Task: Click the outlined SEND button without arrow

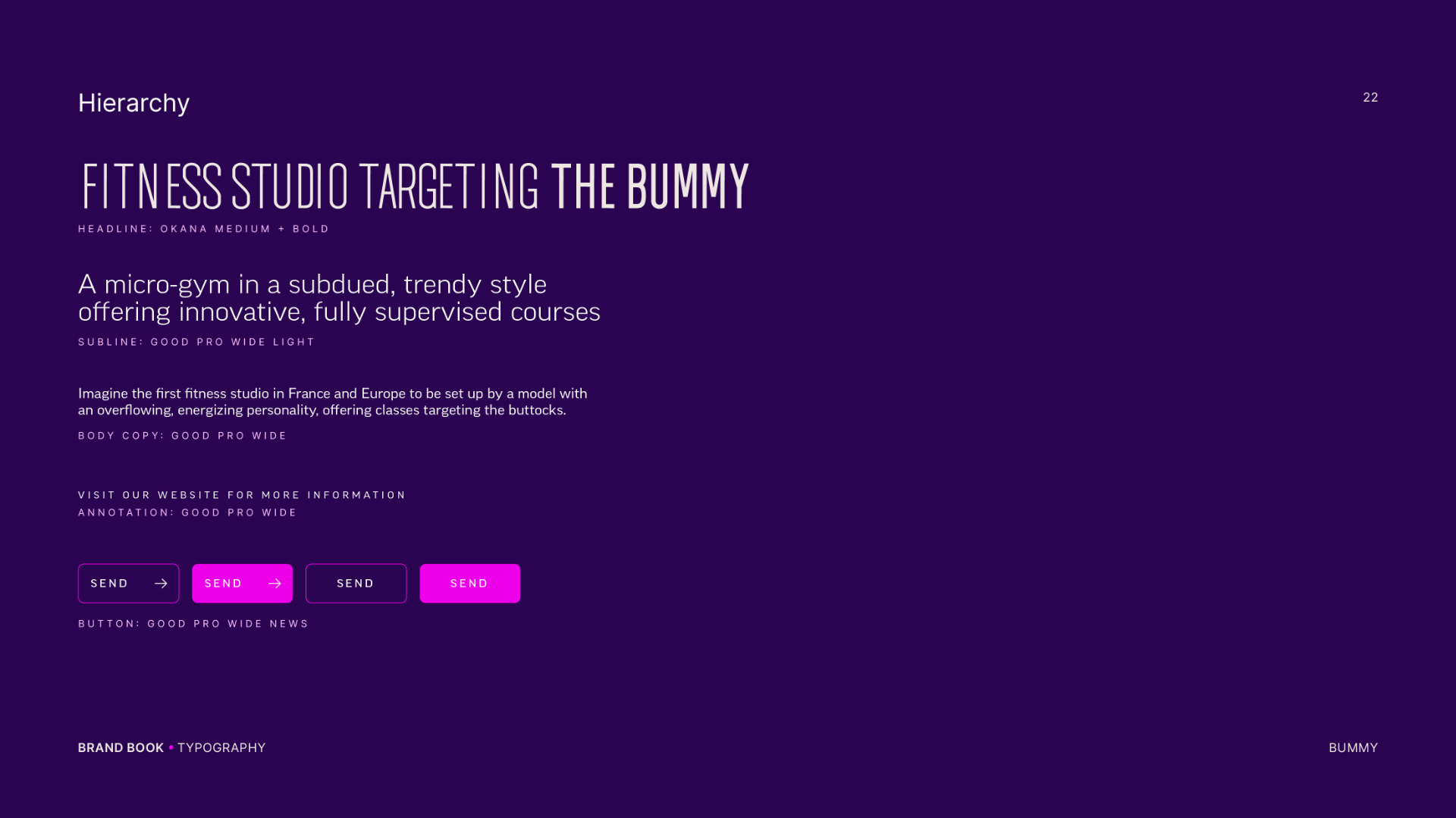Action: click(x=356, y=583)
